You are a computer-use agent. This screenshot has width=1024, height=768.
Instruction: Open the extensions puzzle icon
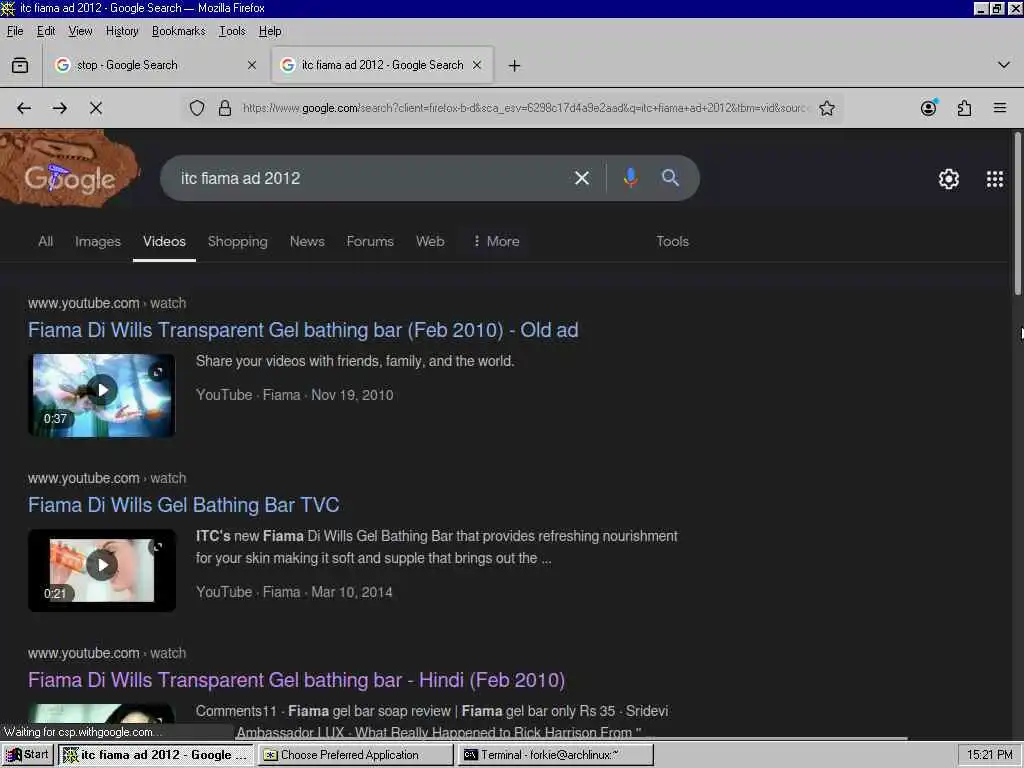(x=965, y=108)
